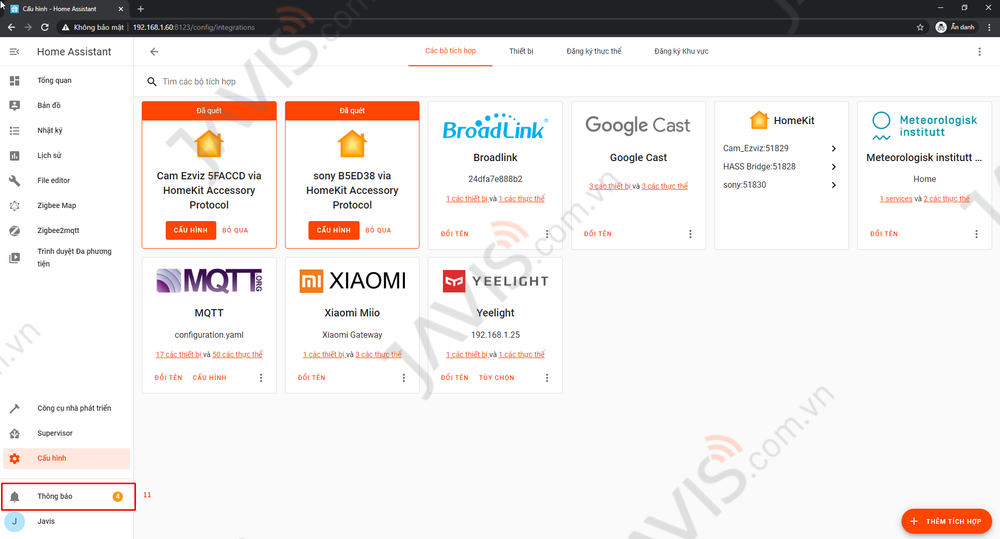Bookmark this page with the star icon
The height and width of the screenshot is (539, 1000).
[x=920, y=27]
